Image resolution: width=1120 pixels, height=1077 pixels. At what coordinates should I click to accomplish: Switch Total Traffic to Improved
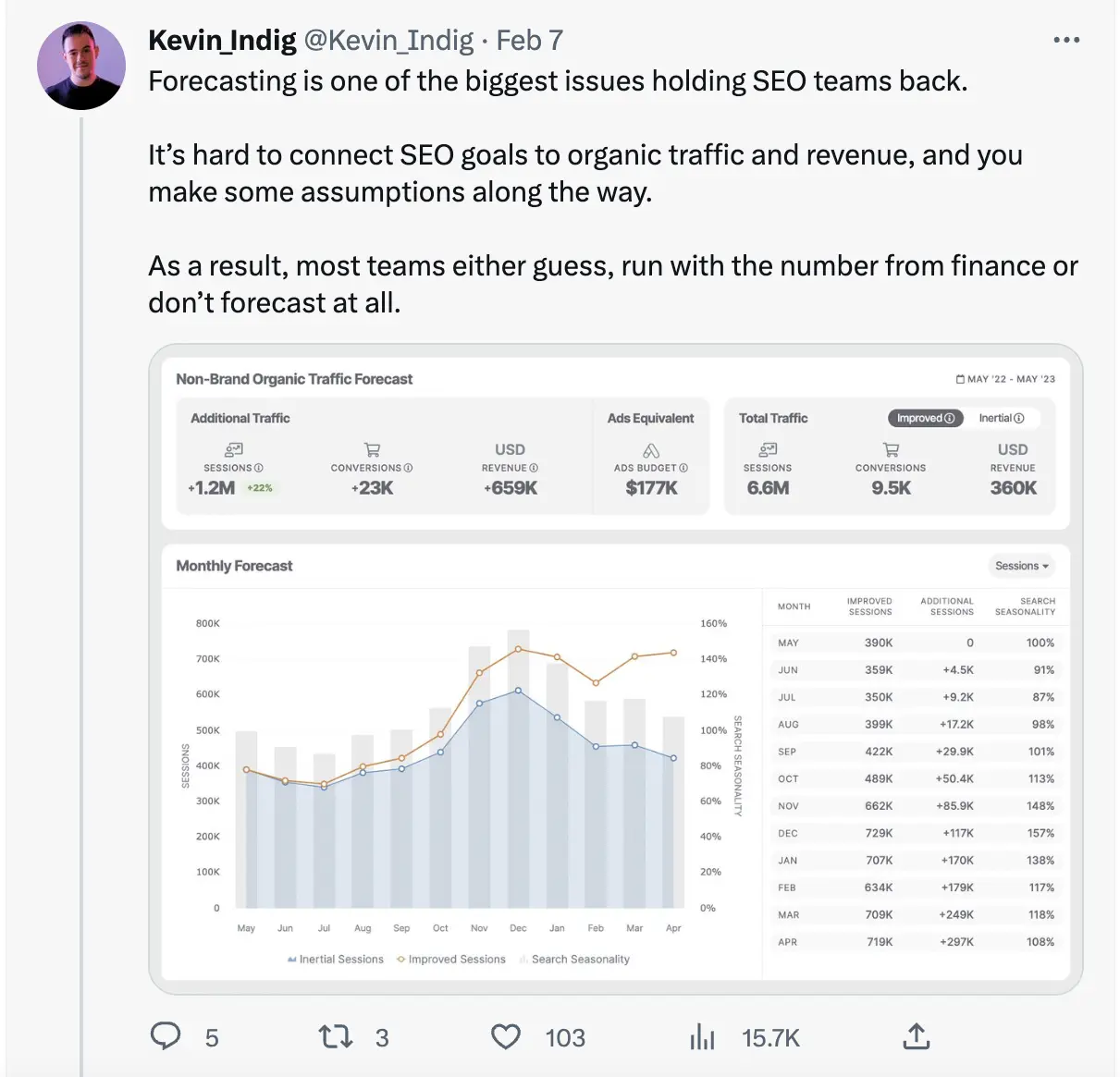(x=925, y=418)
